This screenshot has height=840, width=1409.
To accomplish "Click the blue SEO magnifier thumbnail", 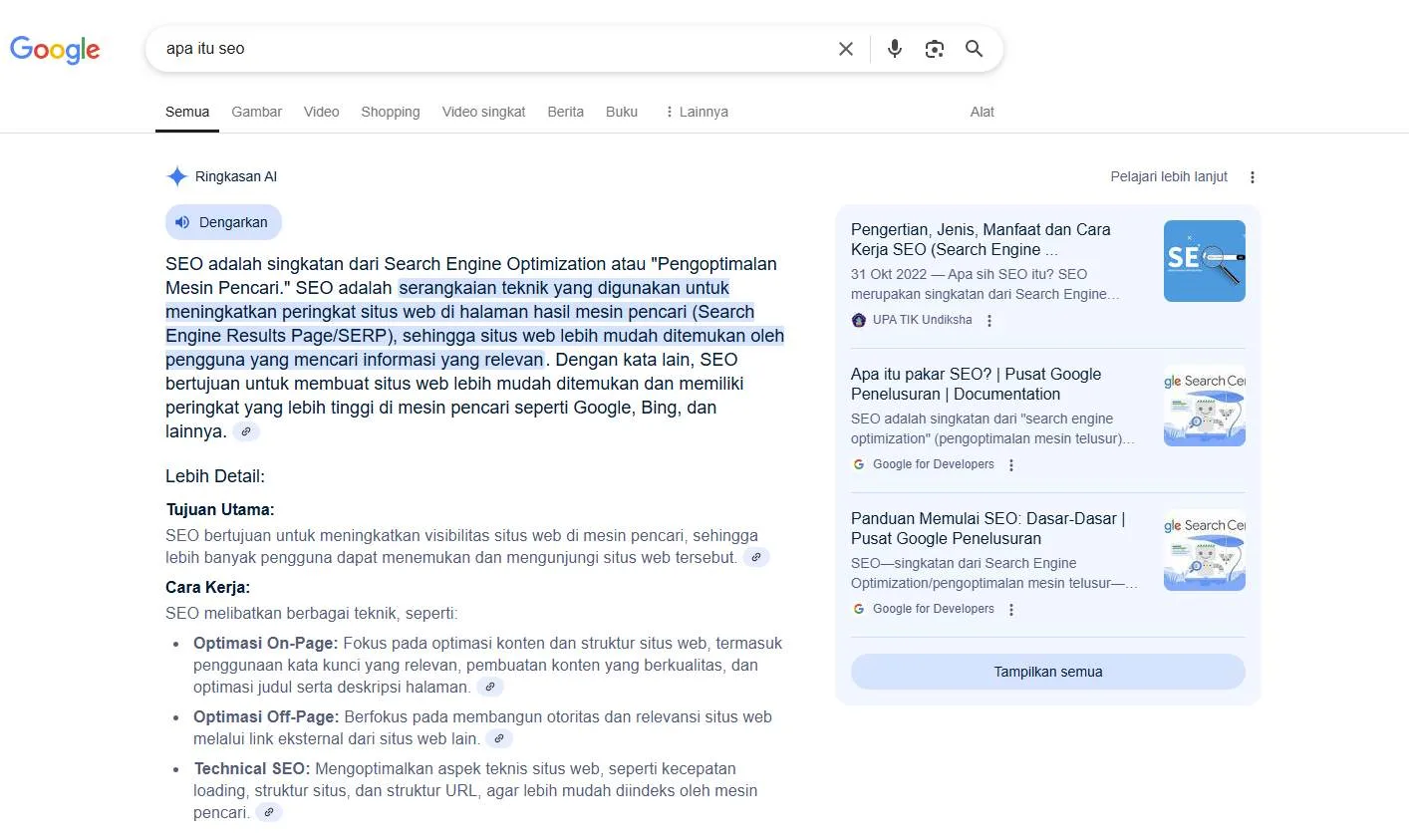I will tap(1205, 261).
